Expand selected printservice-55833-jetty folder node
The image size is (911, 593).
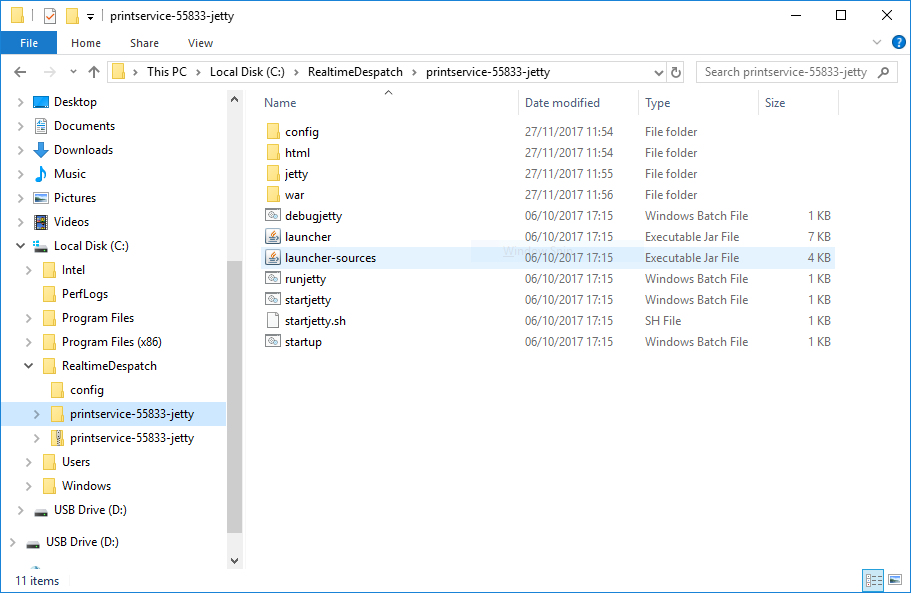[x=37, y=414]
